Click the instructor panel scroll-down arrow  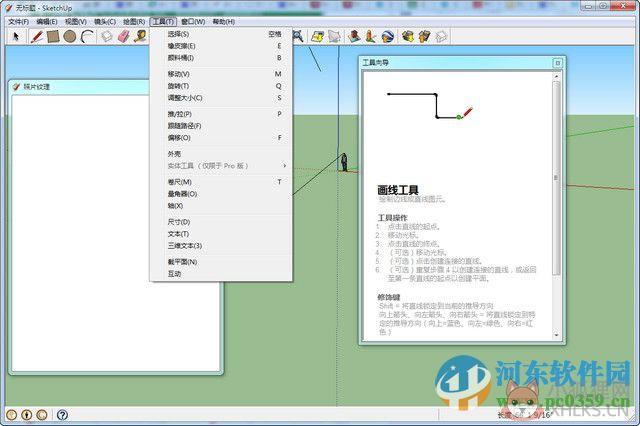coord(556,335)
